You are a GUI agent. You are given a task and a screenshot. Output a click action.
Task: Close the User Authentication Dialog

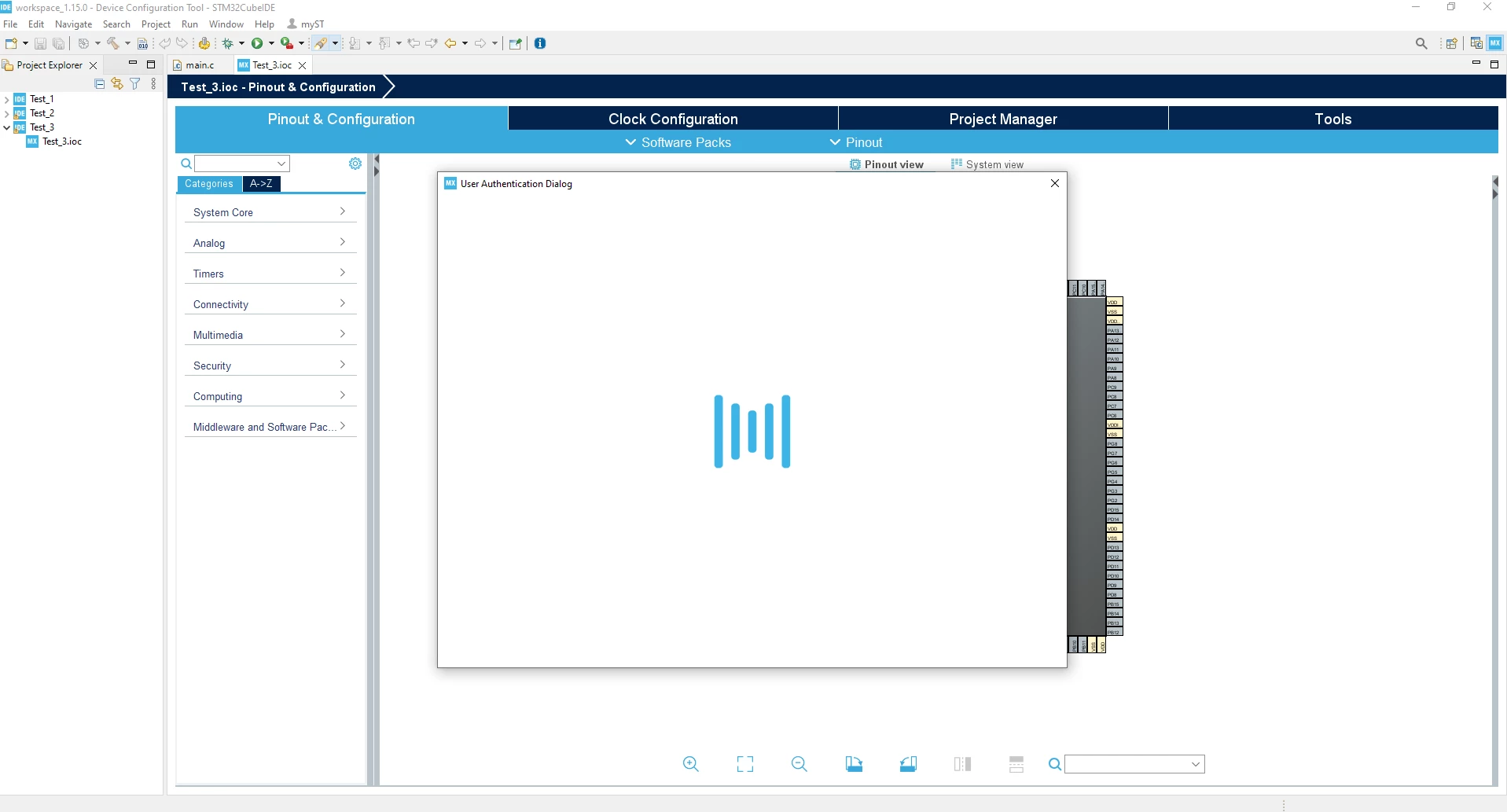pos(1055,183)
